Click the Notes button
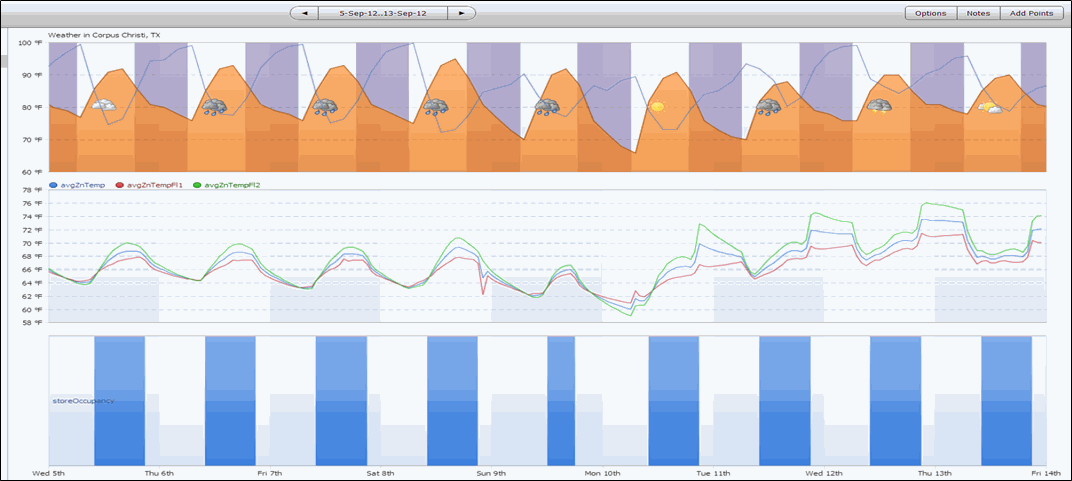The height and width of the screenshot is (481, 1072). tap(978, 13)
